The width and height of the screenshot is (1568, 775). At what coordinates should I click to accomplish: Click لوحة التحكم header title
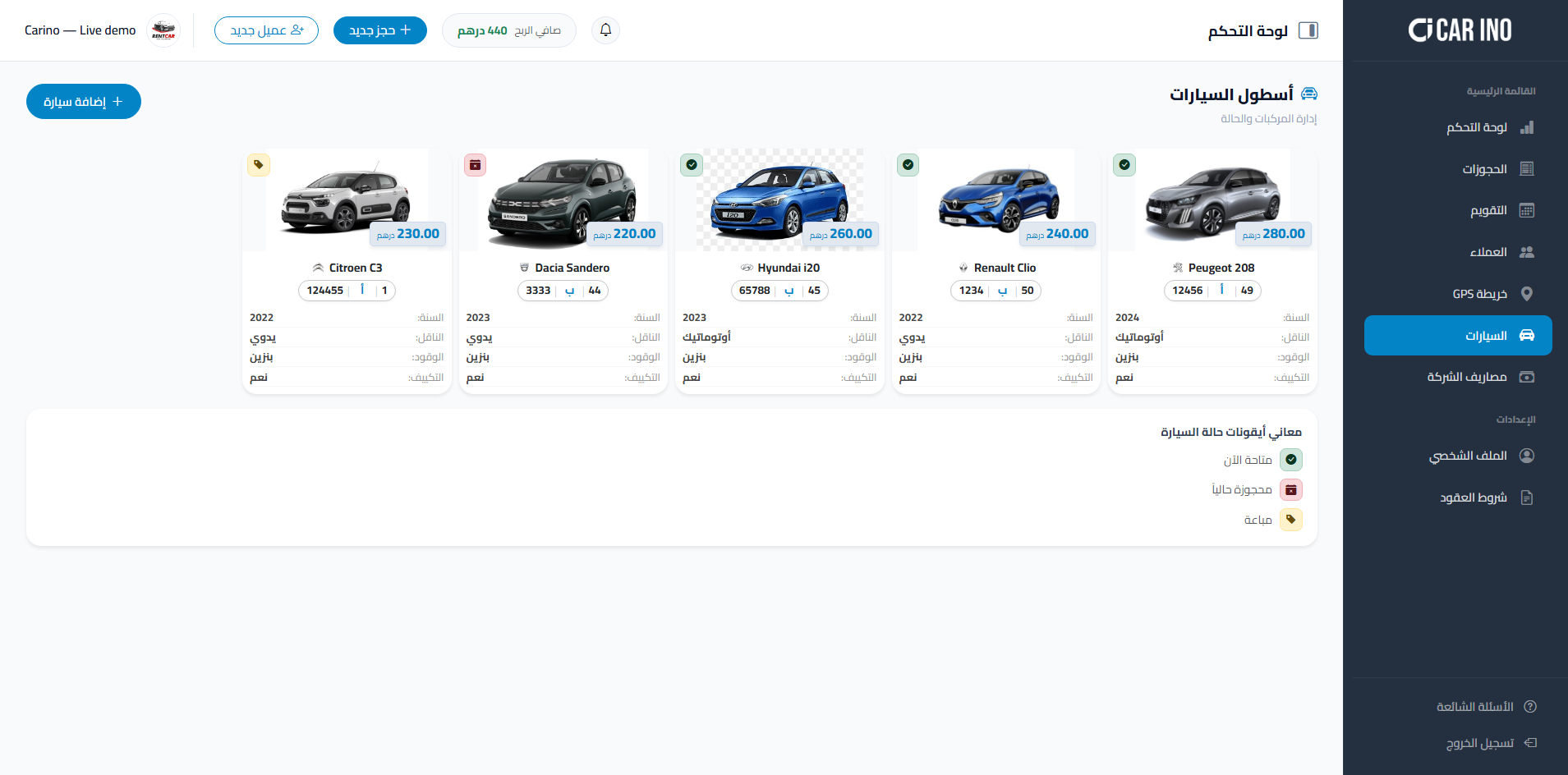[1248, 31]
